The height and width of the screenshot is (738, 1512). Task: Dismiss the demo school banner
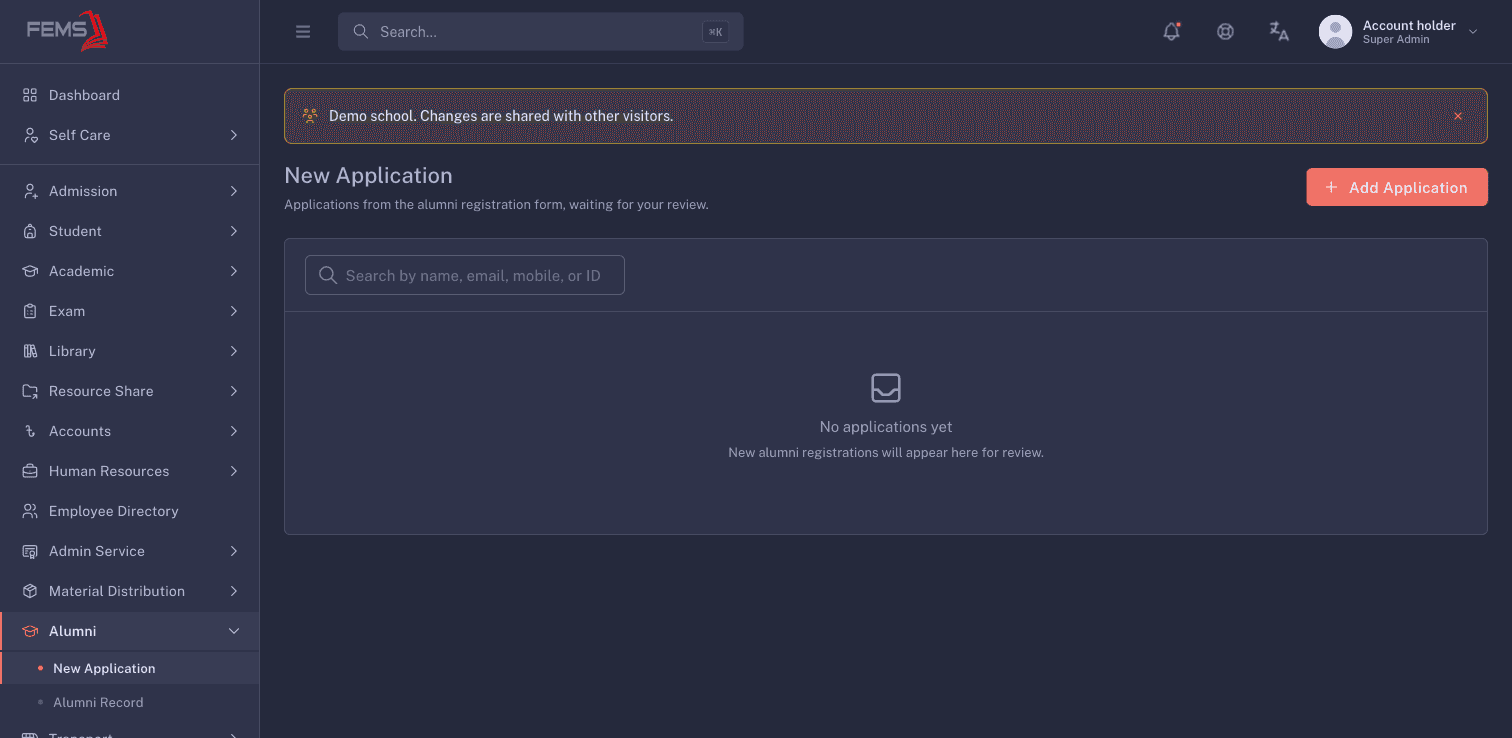(x=1458, y=116)
